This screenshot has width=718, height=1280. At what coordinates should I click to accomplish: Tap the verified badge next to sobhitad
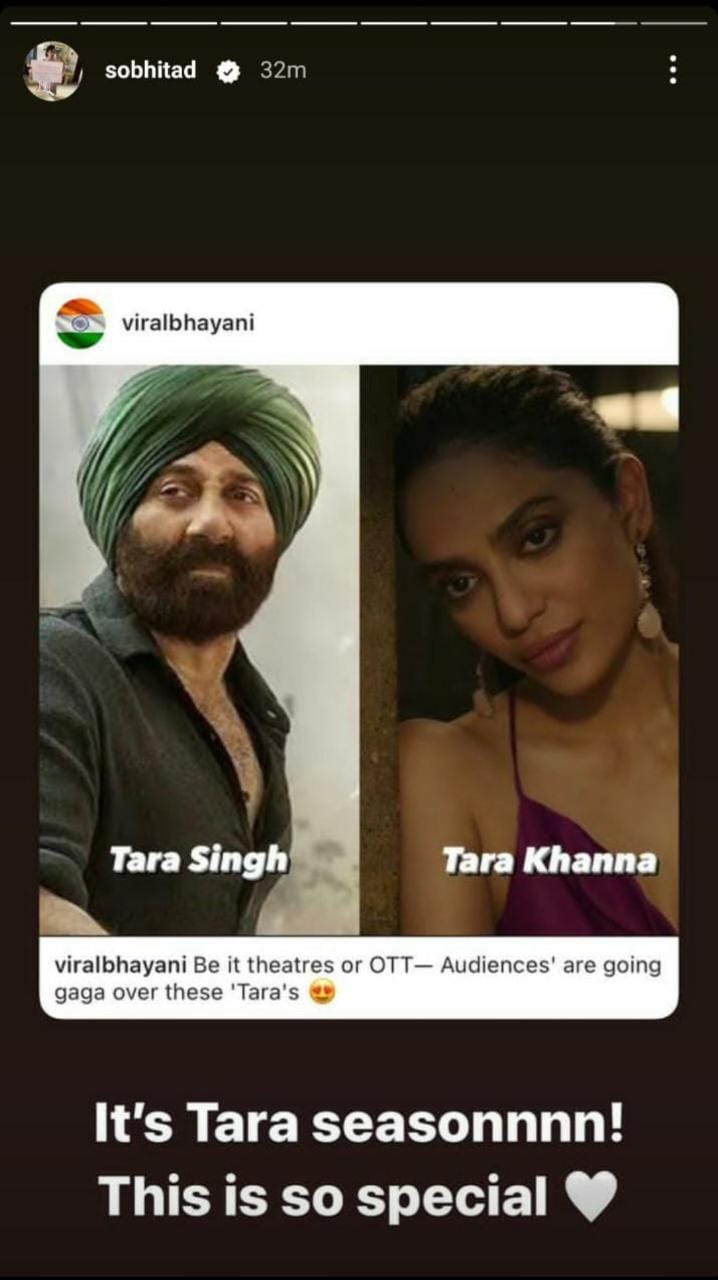coord(229,71)
